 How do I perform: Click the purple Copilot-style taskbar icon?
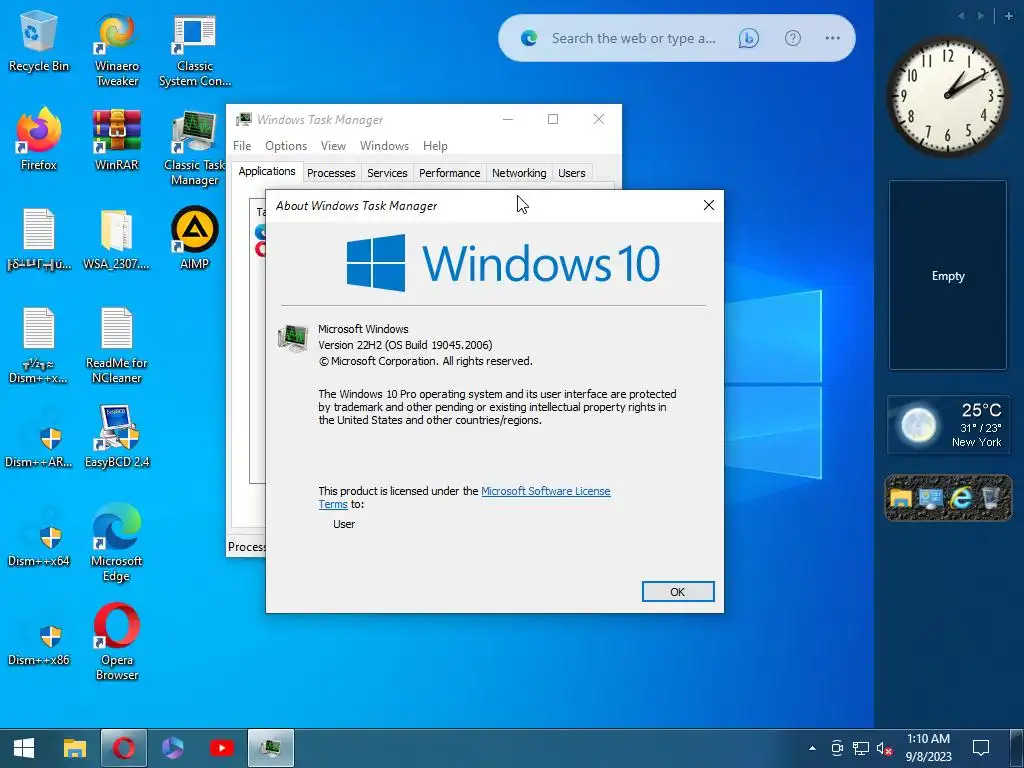[172, 748]
